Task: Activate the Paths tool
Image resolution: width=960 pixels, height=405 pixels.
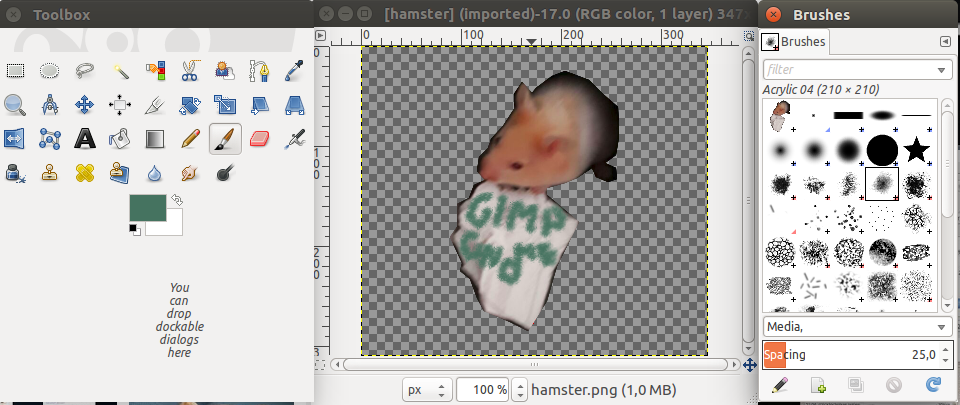Action: click(x=260, y=71)
